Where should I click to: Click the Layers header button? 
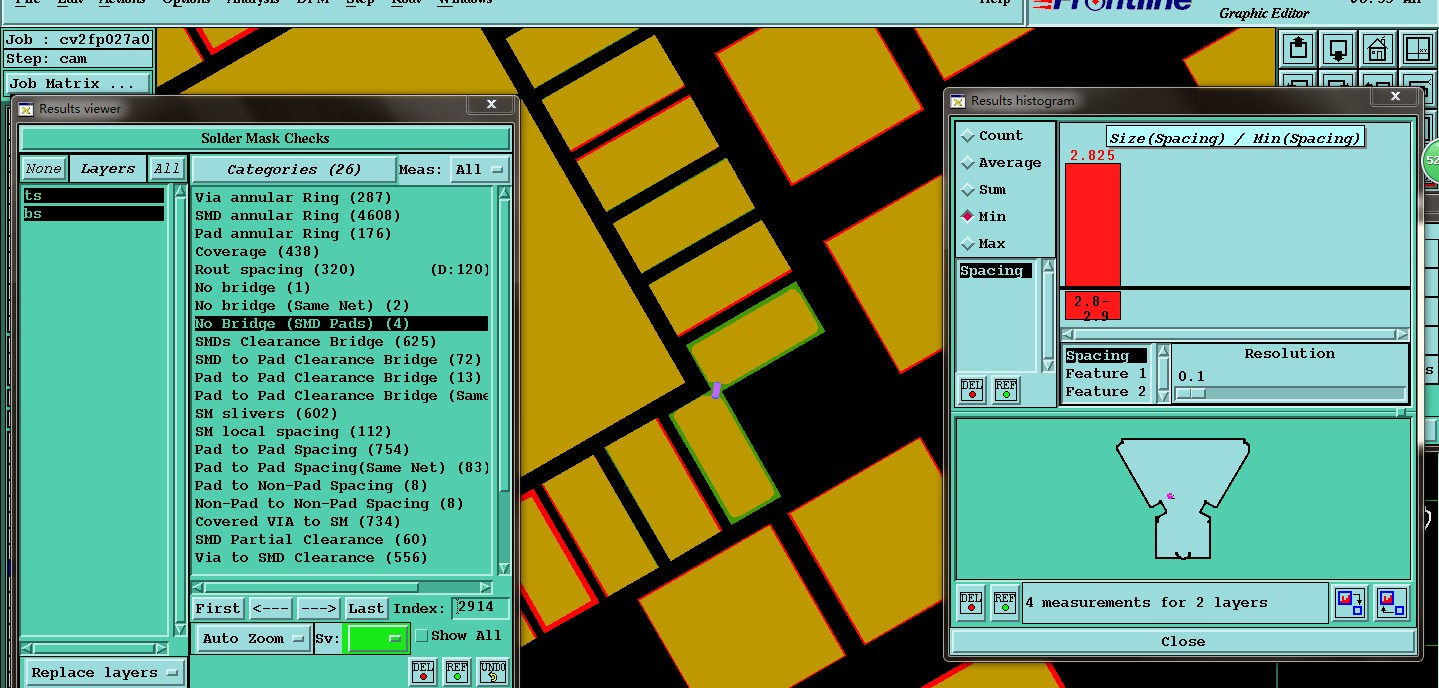pyautogui.click(x=107, y=169)
